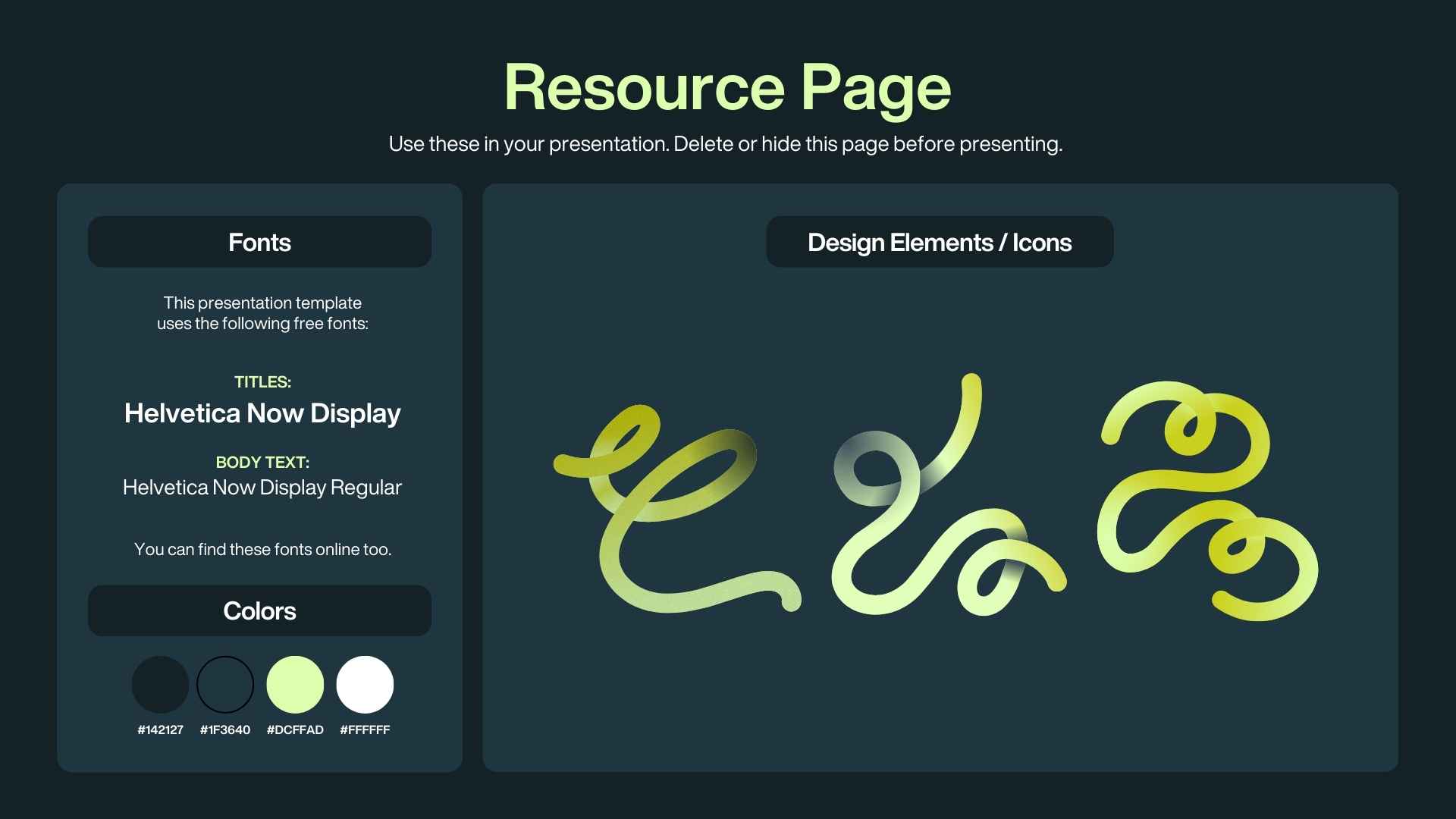The height and width of the screenshot is (819, 1456).
Task: Click the #DCFFAD hex code label
Action: click(x=295, y=730)
